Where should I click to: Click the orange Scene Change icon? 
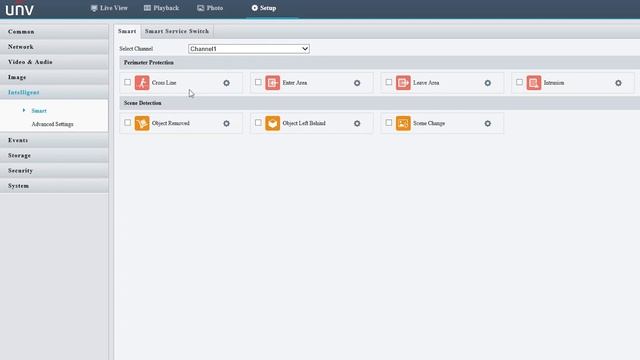point(403,123)
